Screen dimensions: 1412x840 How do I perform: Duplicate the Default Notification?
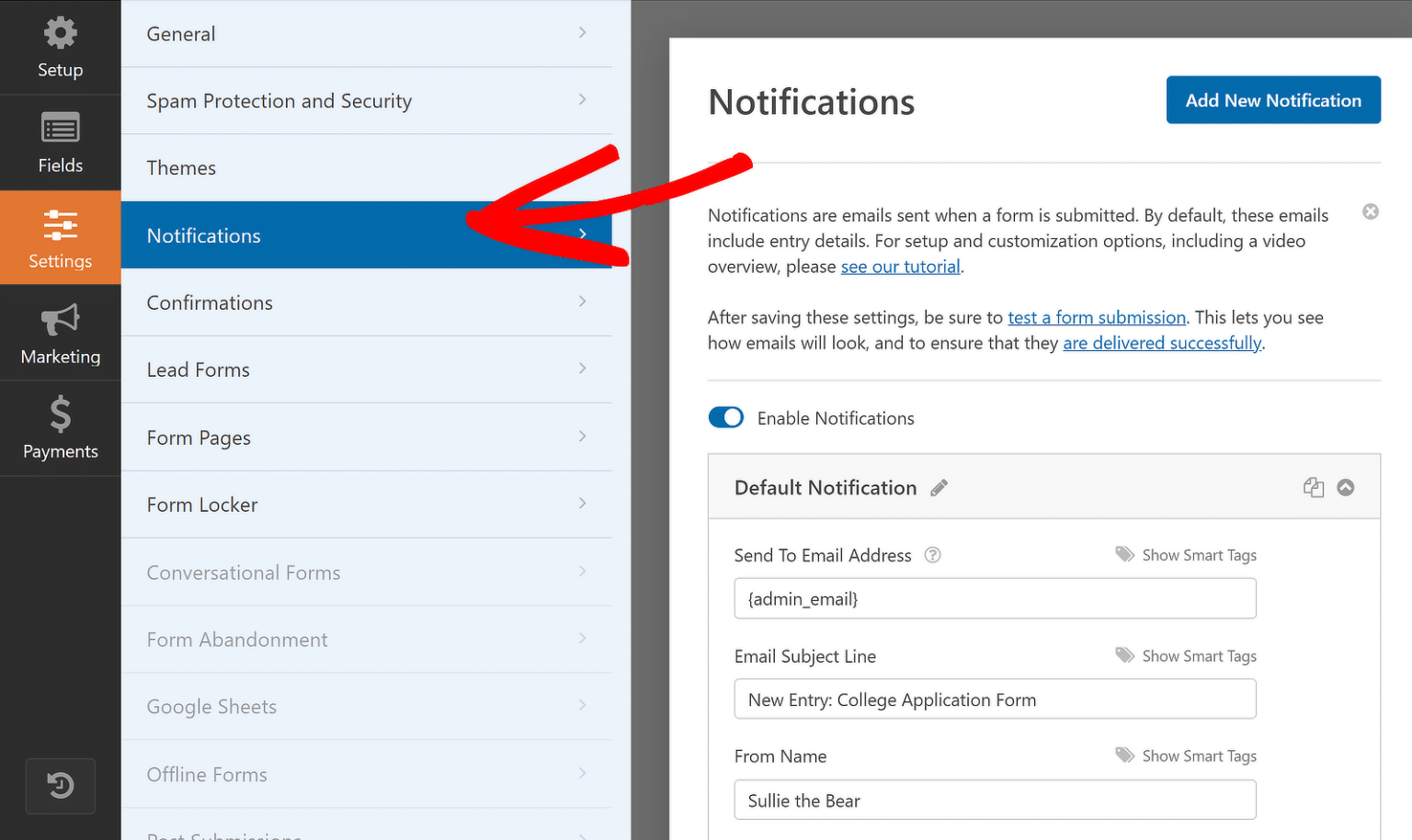click(1313, 487)
